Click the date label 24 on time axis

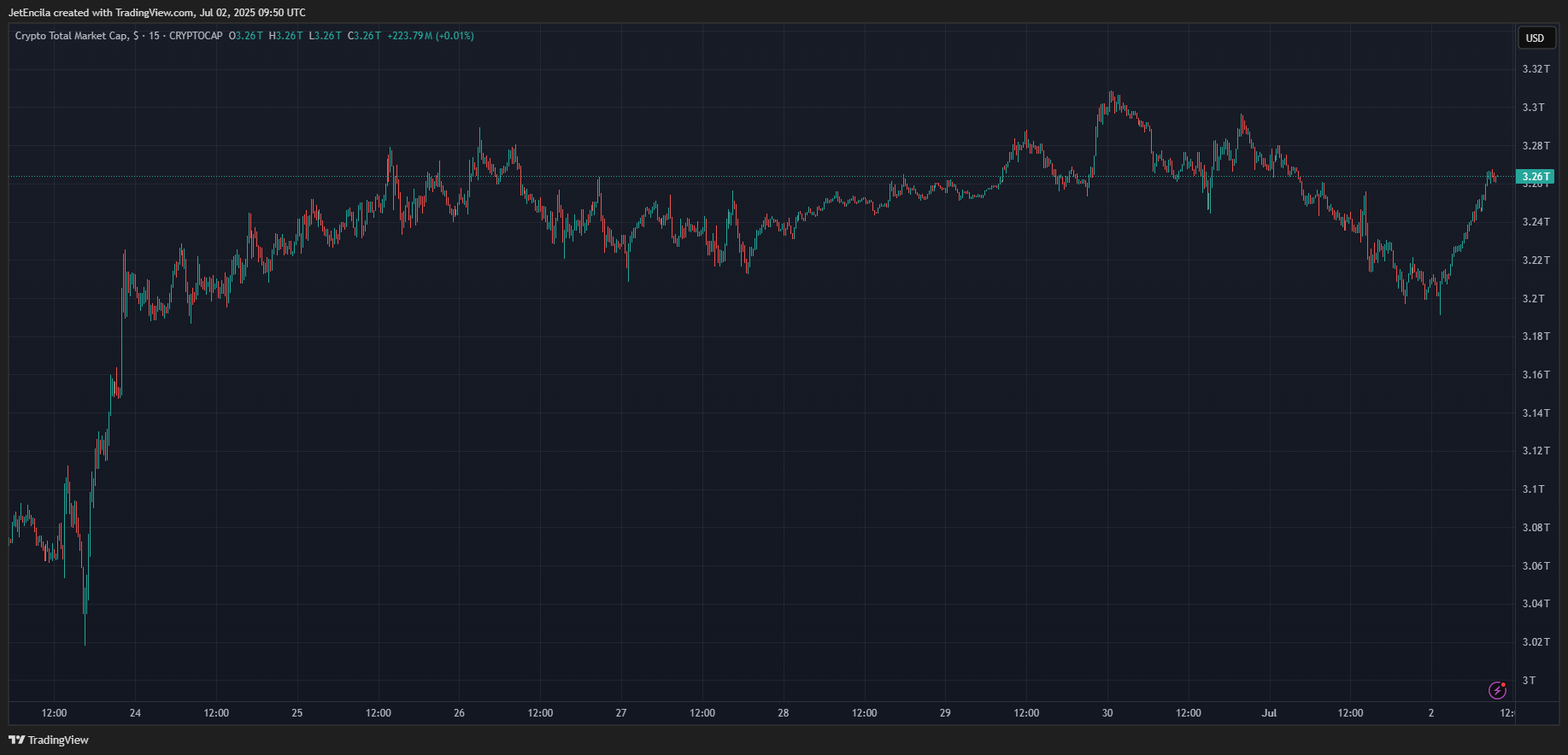pyautogui.click(x=135, y=713)
